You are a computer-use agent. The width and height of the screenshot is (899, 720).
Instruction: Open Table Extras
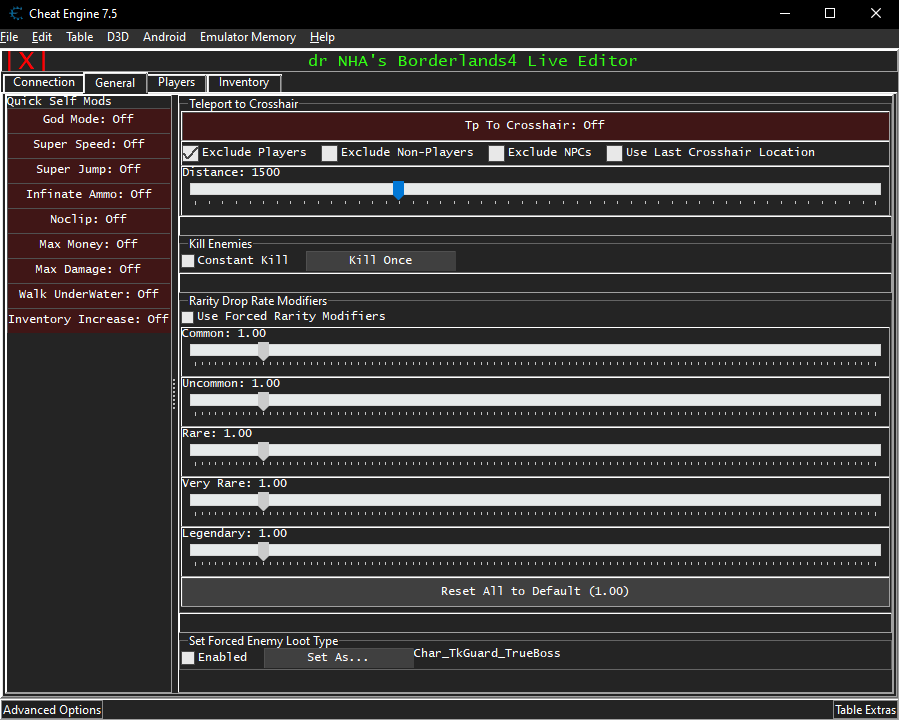click(x=865, y=710)
